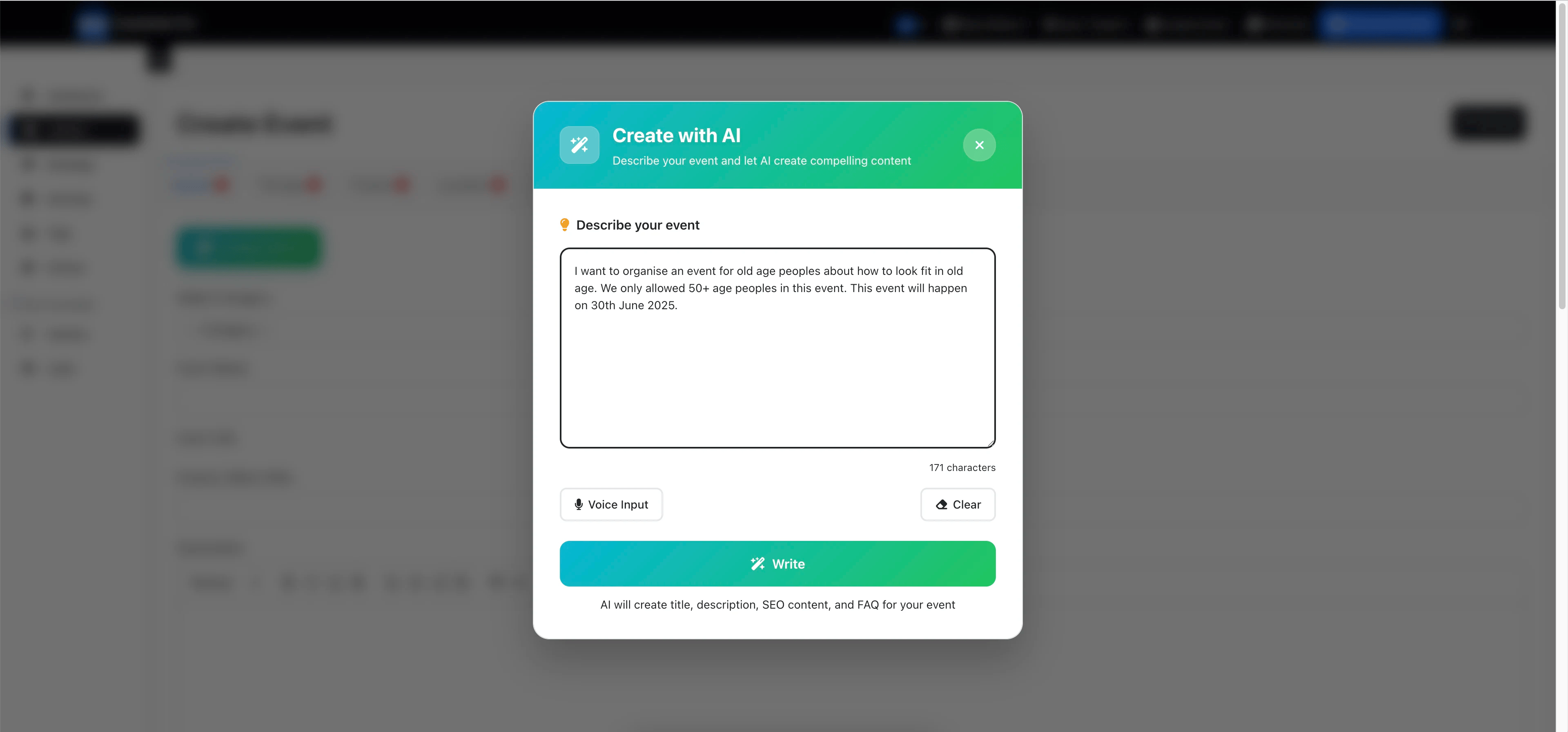Click the text area resize handle corner
The width and height of the screenshot is (1568, 732).
[990, 443]
